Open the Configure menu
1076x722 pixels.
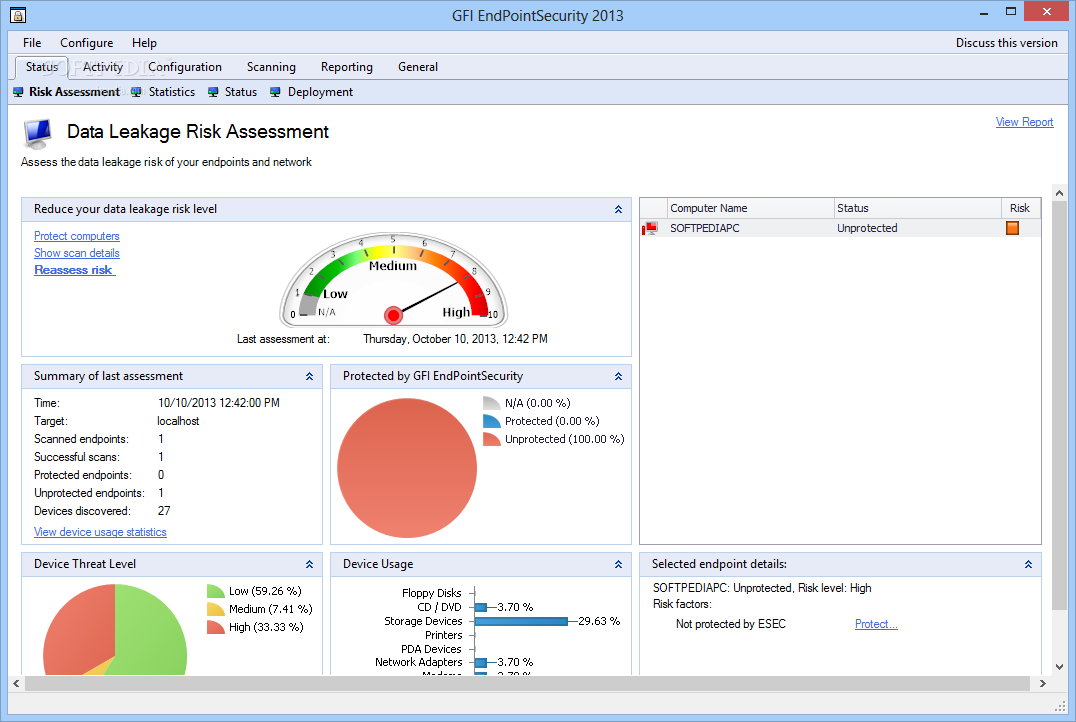(86, 43)
